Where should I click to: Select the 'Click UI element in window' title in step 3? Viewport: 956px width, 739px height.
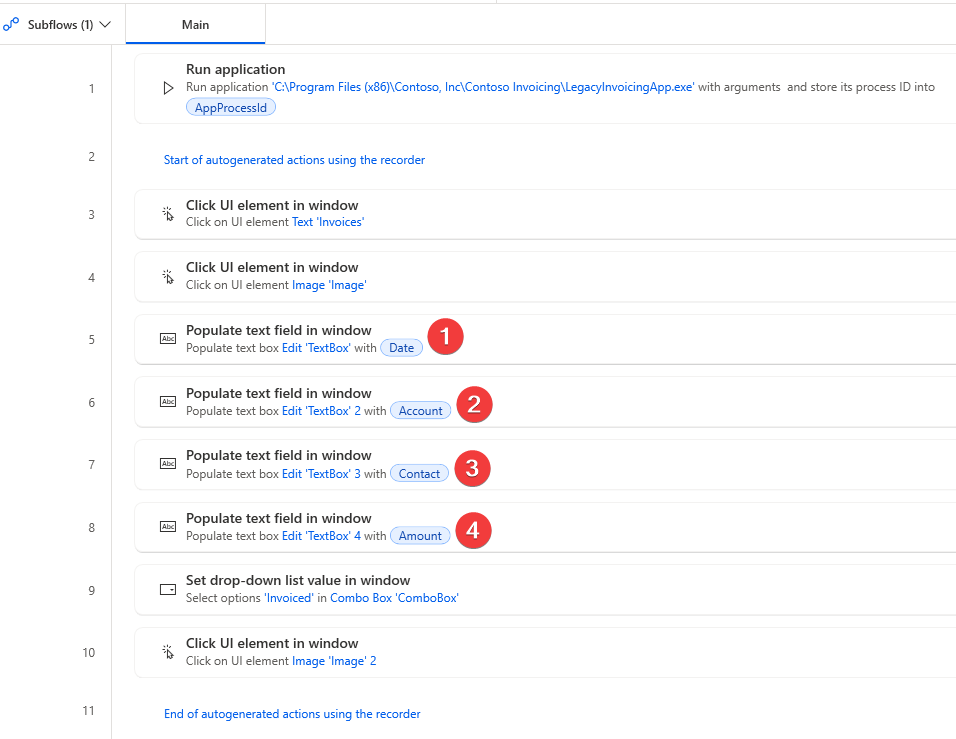272,205
